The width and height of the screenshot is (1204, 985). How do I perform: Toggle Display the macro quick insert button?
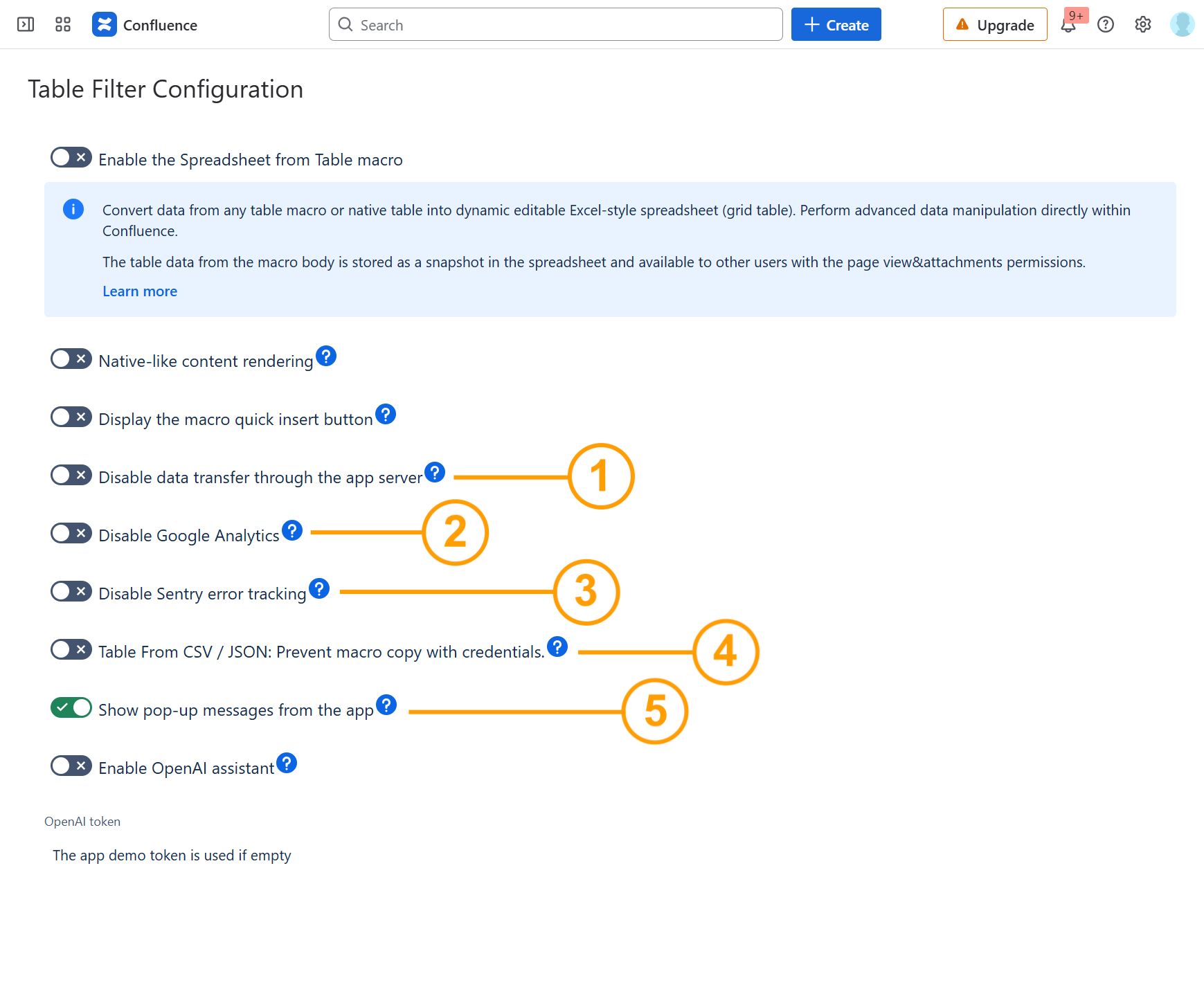71,417
